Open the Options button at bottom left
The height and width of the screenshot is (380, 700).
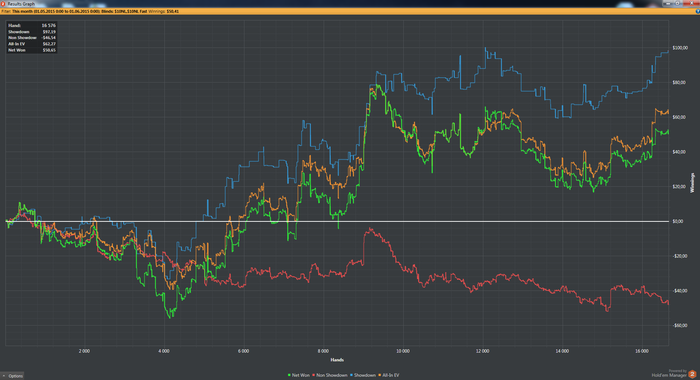coord(12,376)
